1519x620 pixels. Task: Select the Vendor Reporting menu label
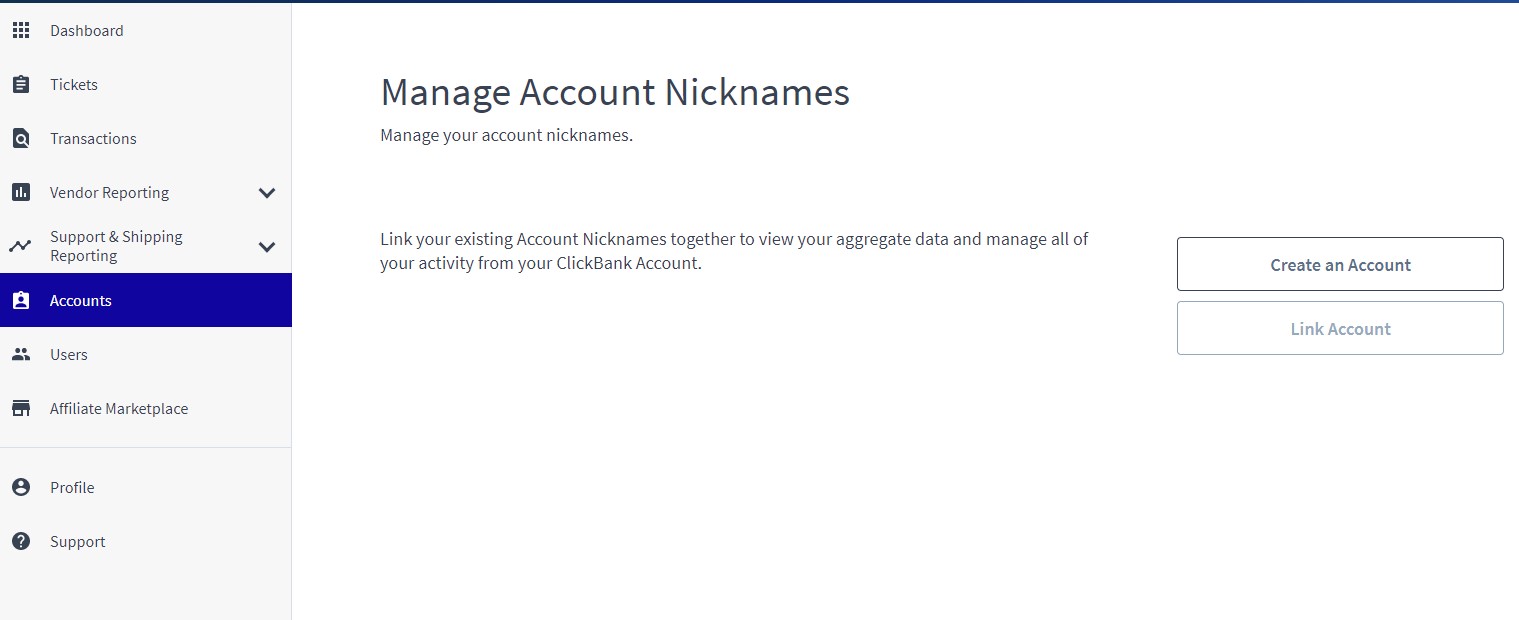pyautogui.click(x=109, y=193)
